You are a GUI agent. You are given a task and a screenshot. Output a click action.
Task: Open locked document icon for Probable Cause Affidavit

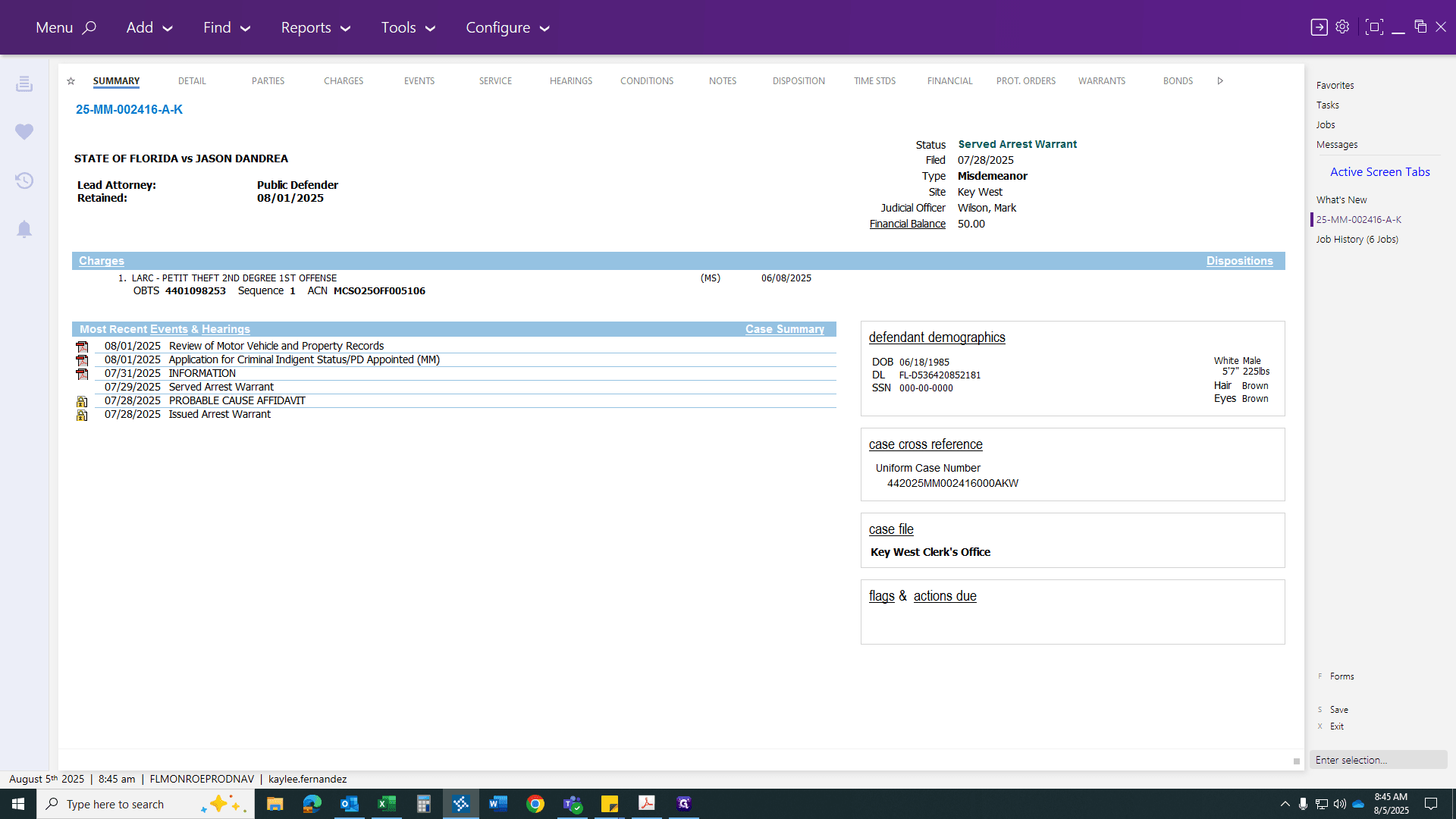pos(82,401)
